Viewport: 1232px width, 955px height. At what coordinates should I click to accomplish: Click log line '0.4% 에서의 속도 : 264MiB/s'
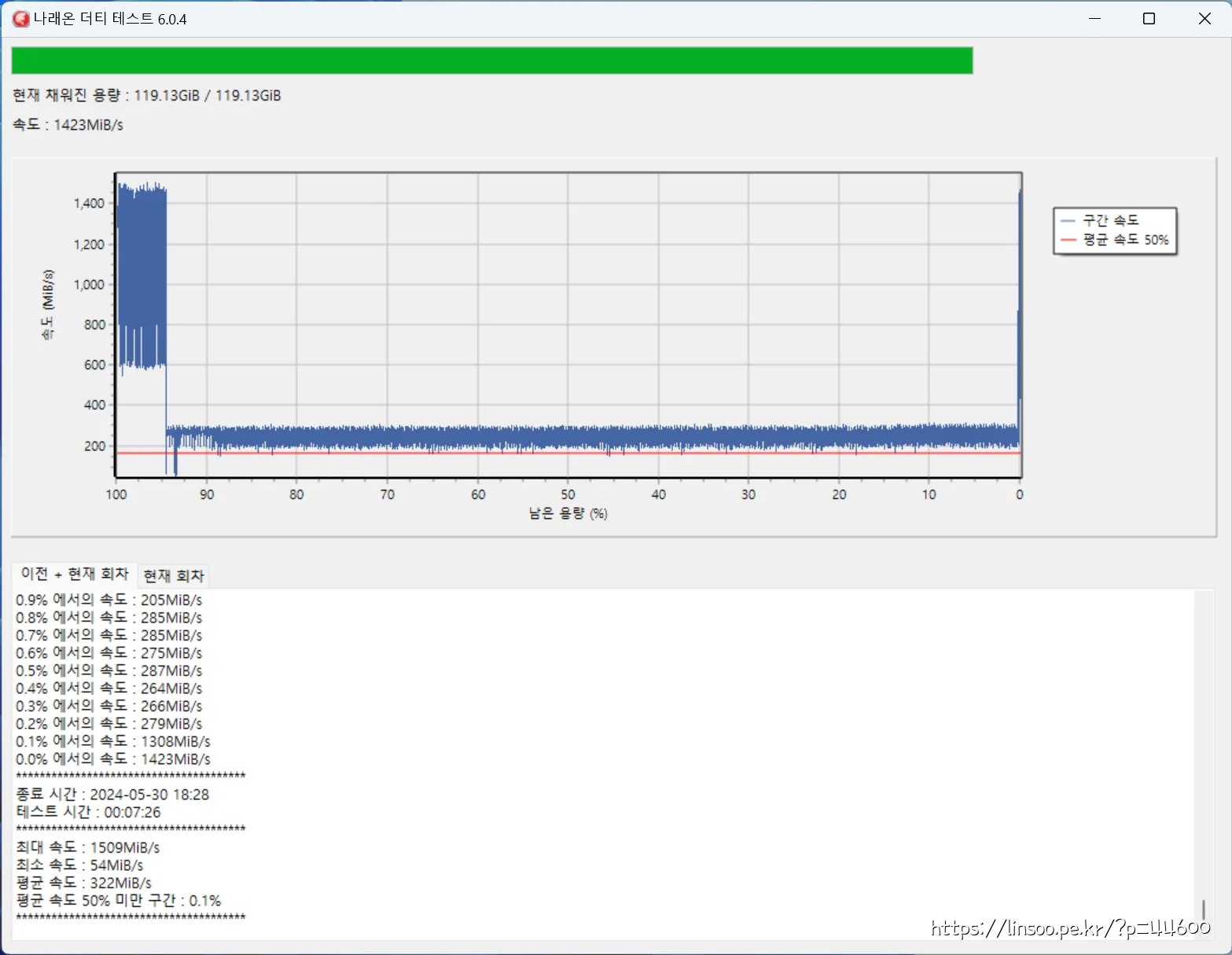pyautogui.click(x=109, y=689)
